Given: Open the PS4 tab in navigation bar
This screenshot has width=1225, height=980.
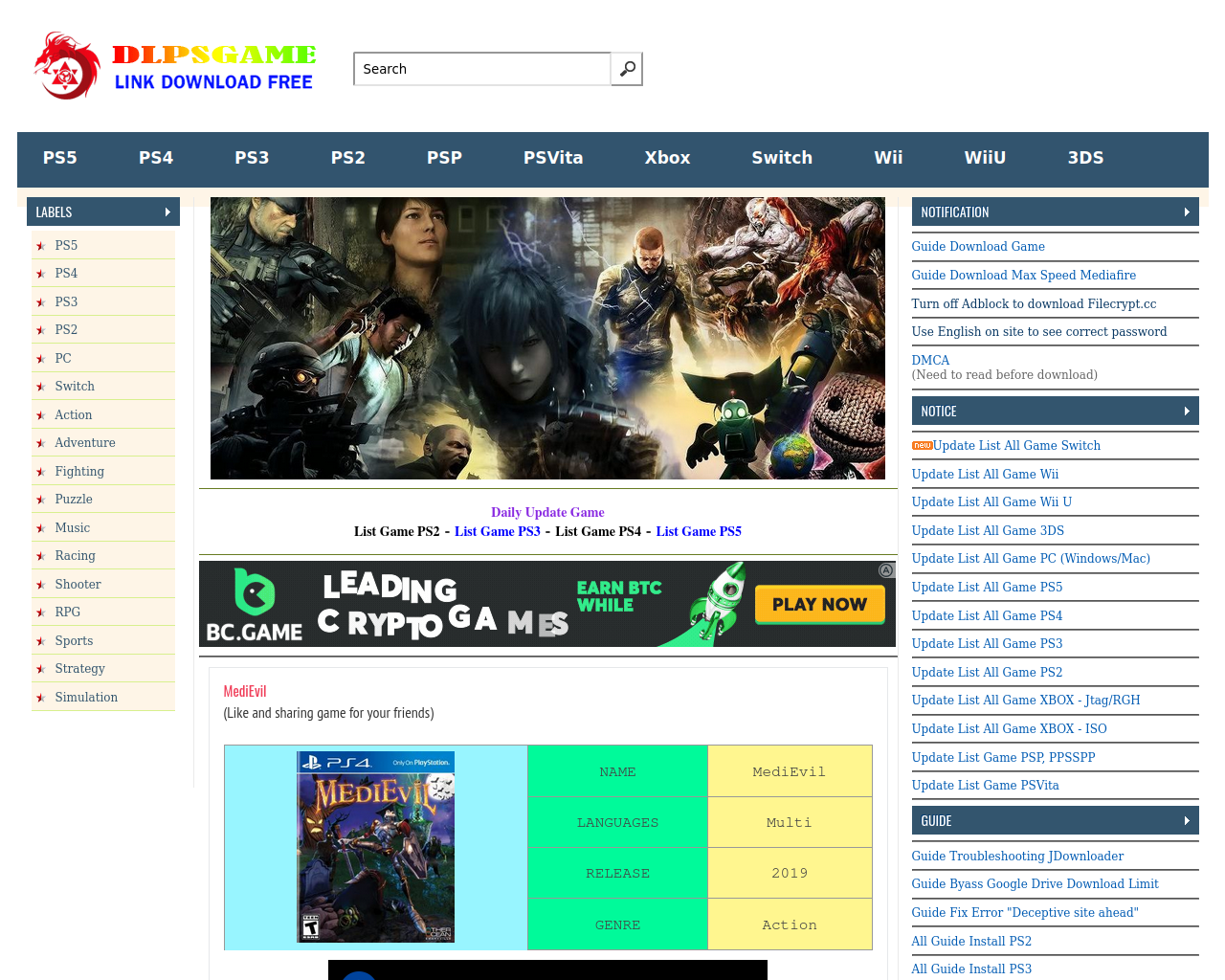Looking at the screenshot, I should pos(156,158).
